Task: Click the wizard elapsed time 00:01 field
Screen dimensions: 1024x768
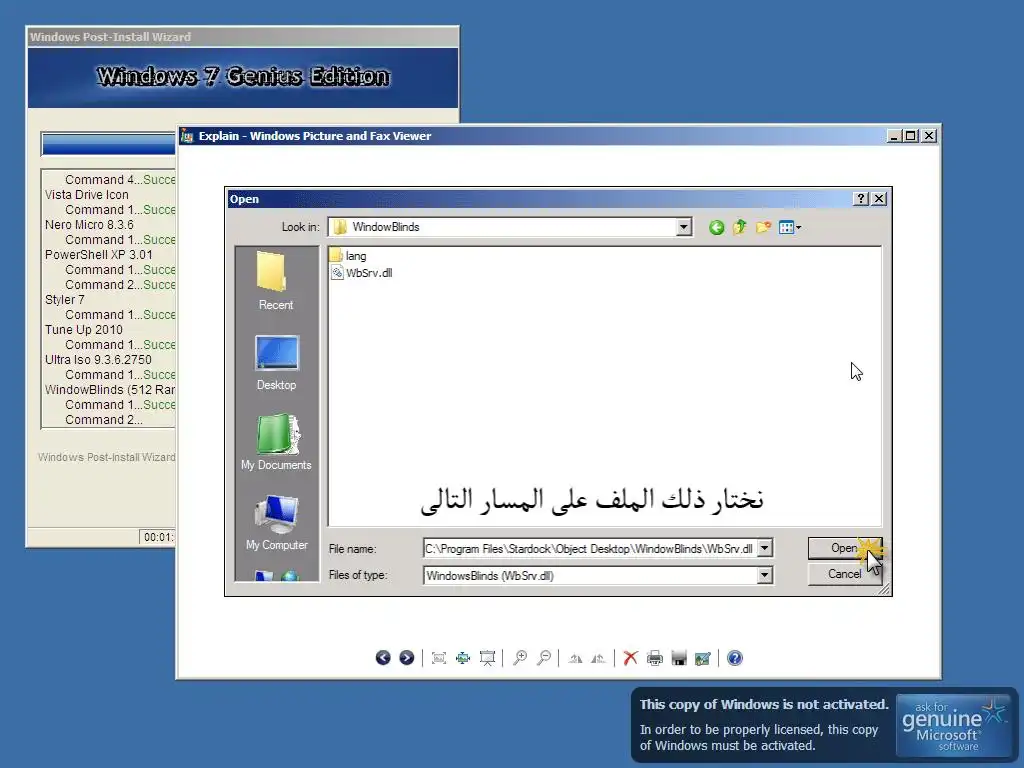Action: click(158, 537)
